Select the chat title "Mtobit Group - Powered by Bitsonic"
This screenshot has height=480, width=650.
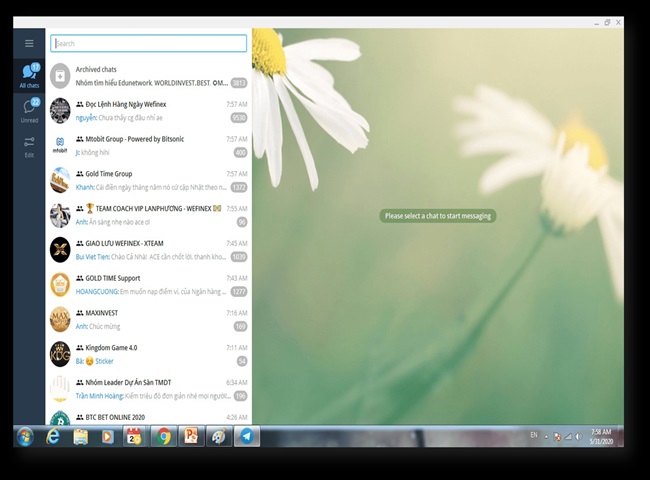point(135,139)
